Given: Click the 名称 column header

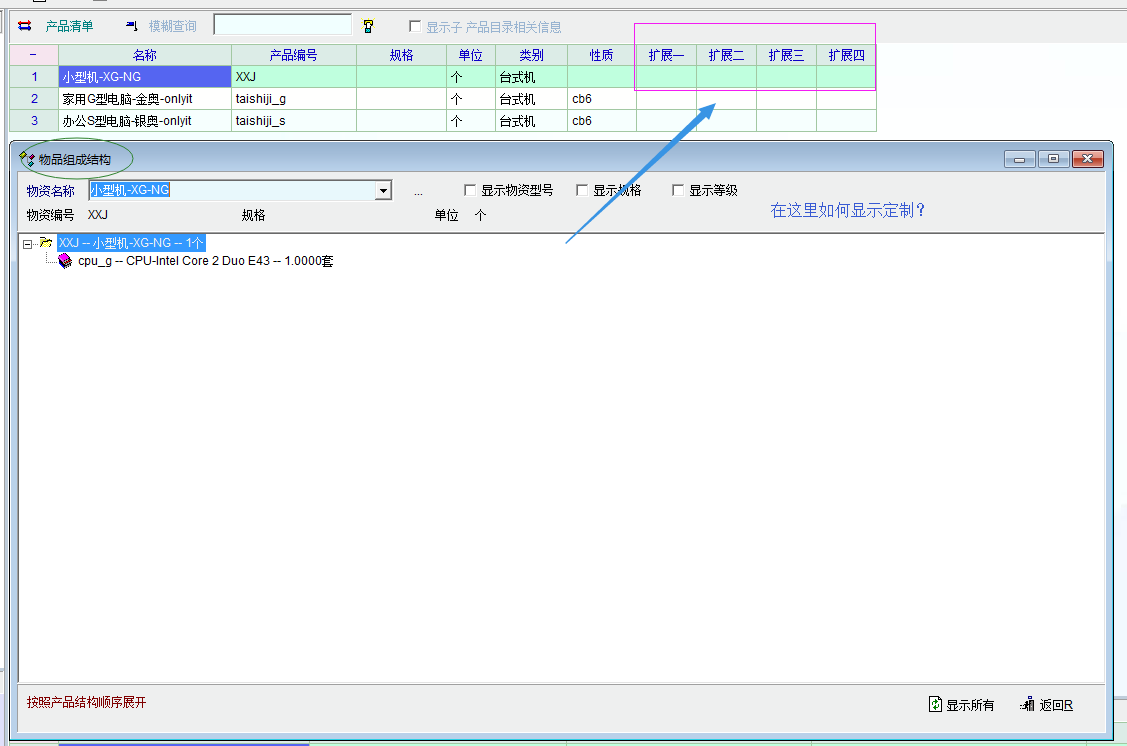Looking at the screenshot, I should (145, 55).
